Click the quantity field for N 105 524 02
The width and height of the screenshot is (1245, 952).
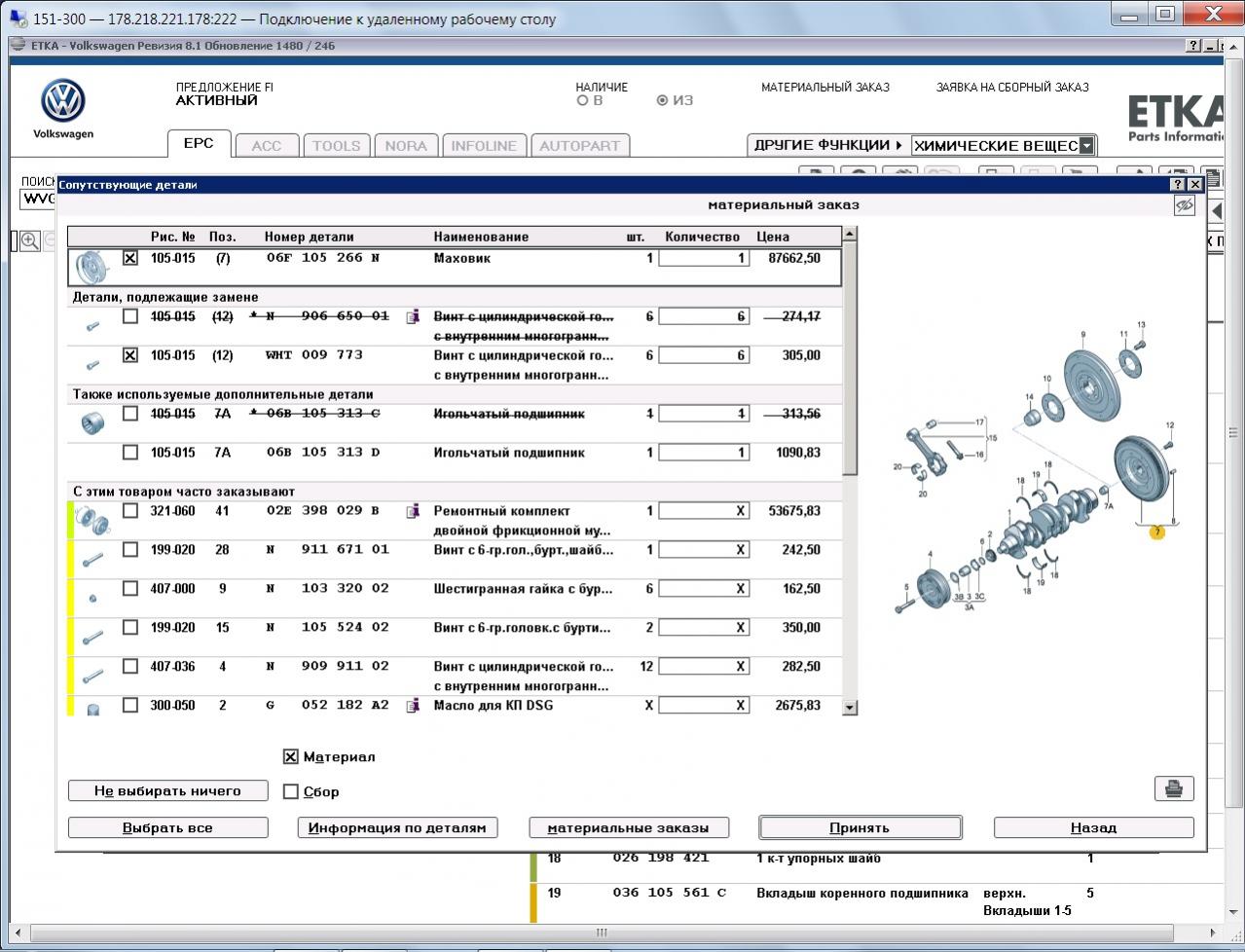click(704, 628)
